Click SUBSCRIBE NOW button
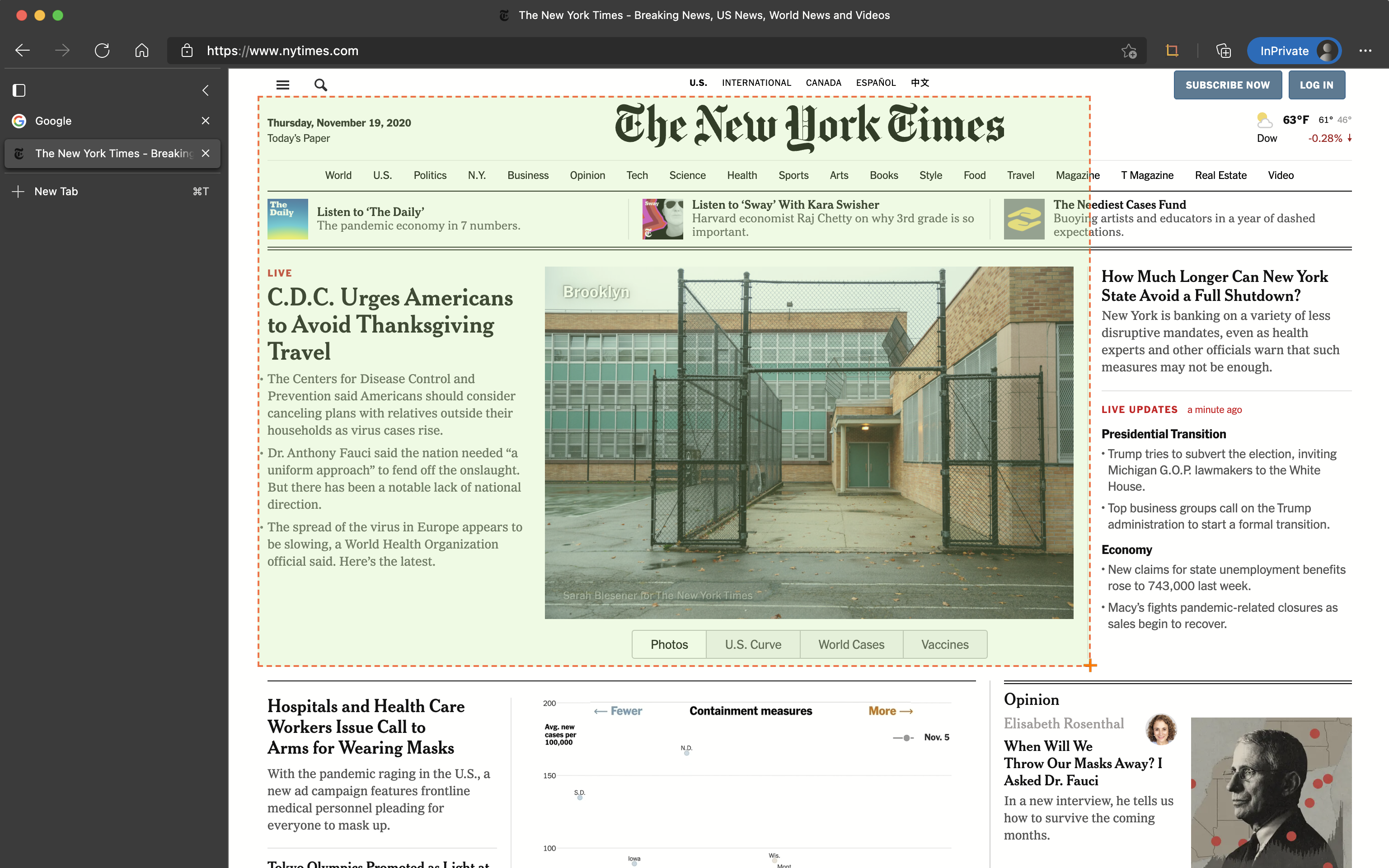This screenshot has height=868, width=1389. [x=1227, y=85]
